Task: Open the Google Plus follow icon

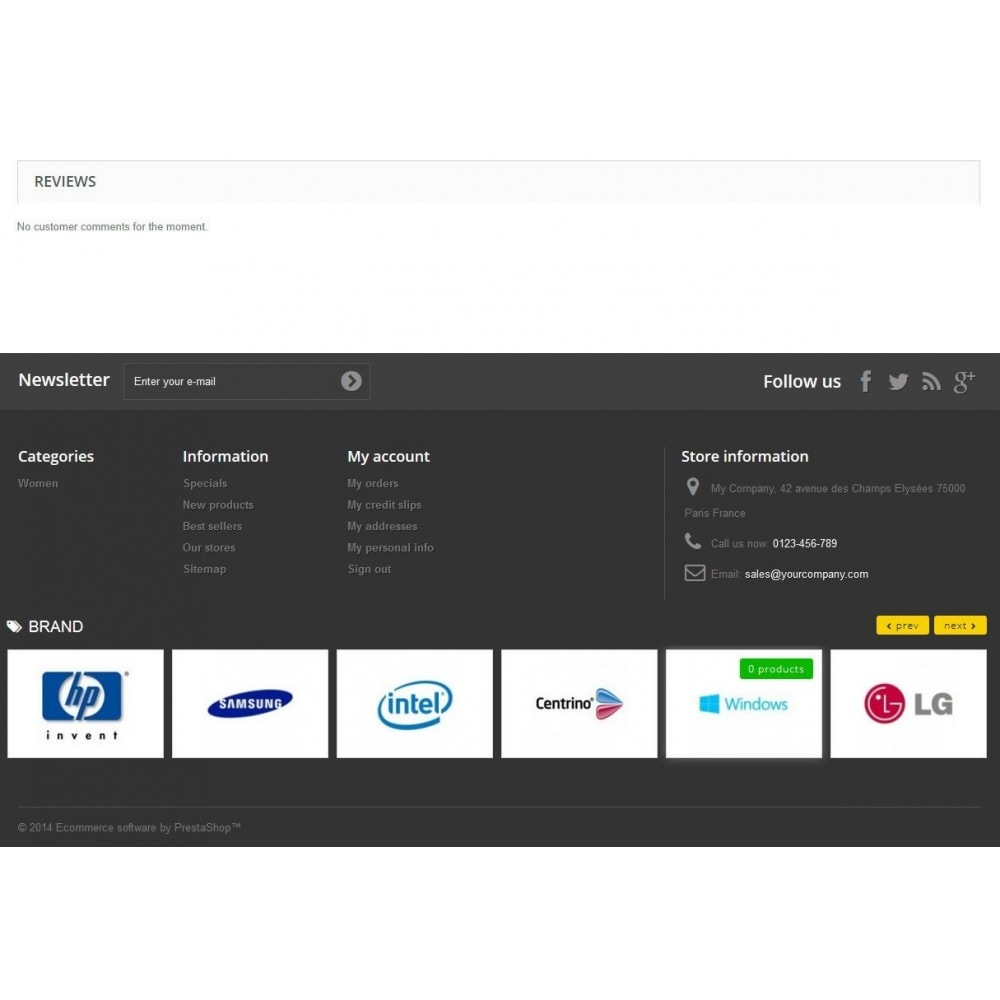Action: 964,381
